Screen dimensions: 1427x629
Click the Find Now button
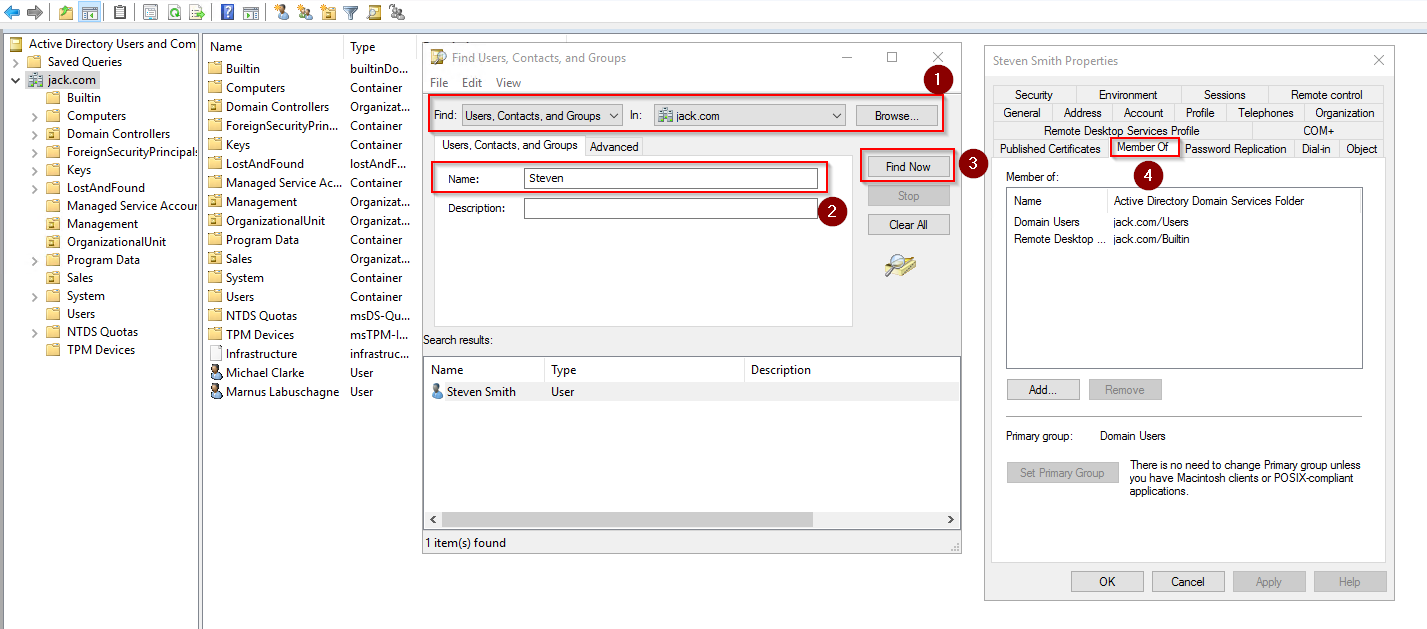pyautogui.click(x=906, y=166)
